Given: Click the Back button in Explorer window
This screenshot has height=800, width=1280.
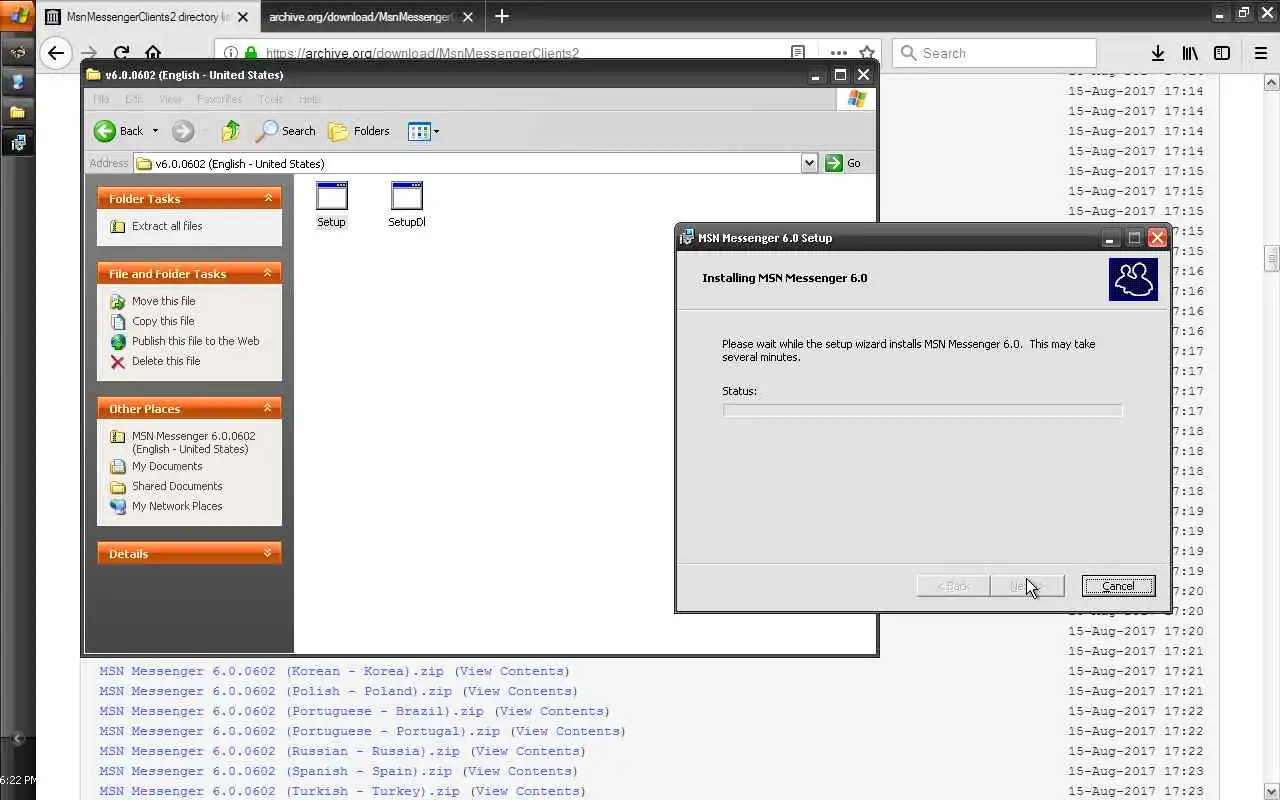Looking at the screenshot, I should (120, 131).
